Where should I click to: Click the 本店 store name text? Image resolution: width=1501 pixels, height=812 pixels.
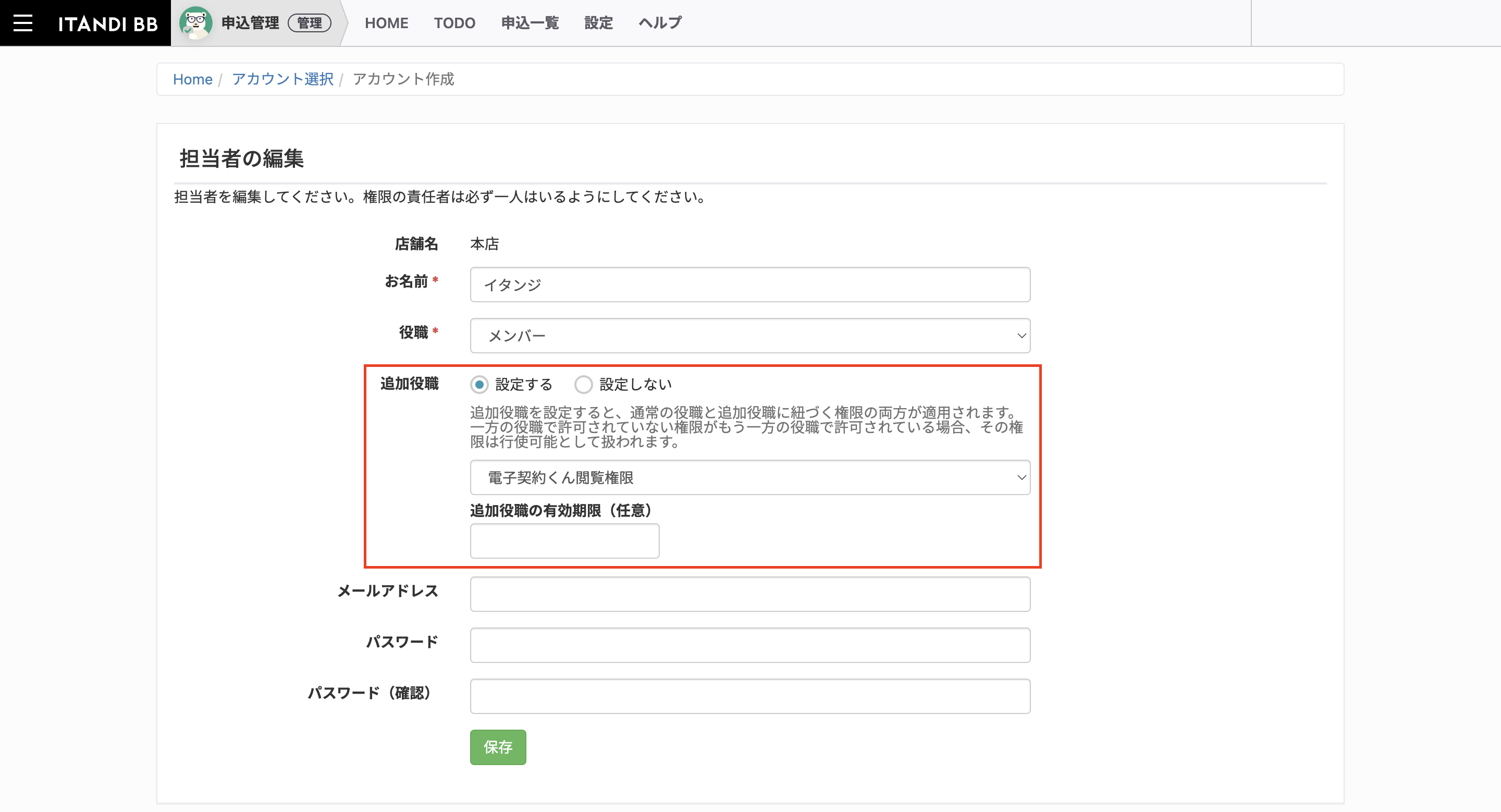[484, 243]
